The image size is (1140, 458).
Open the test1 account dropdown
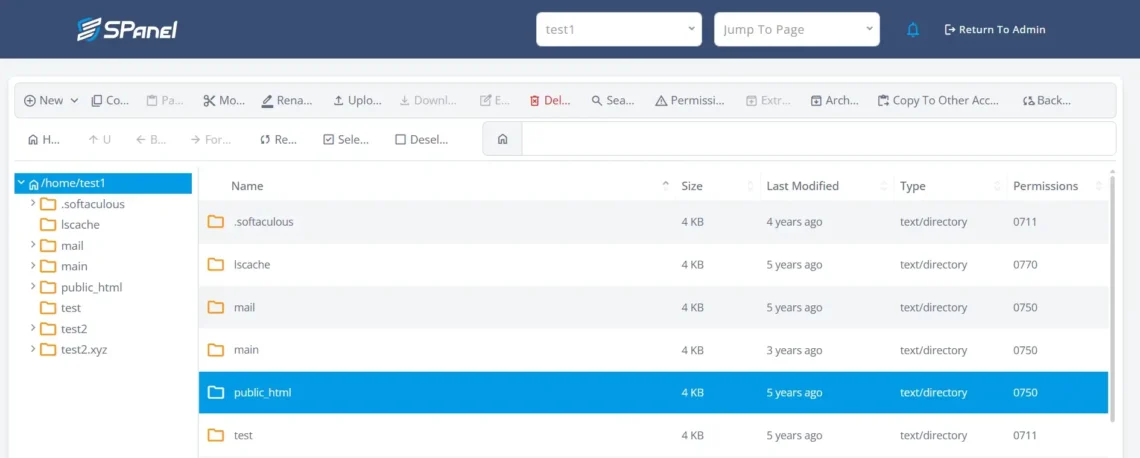619,30
